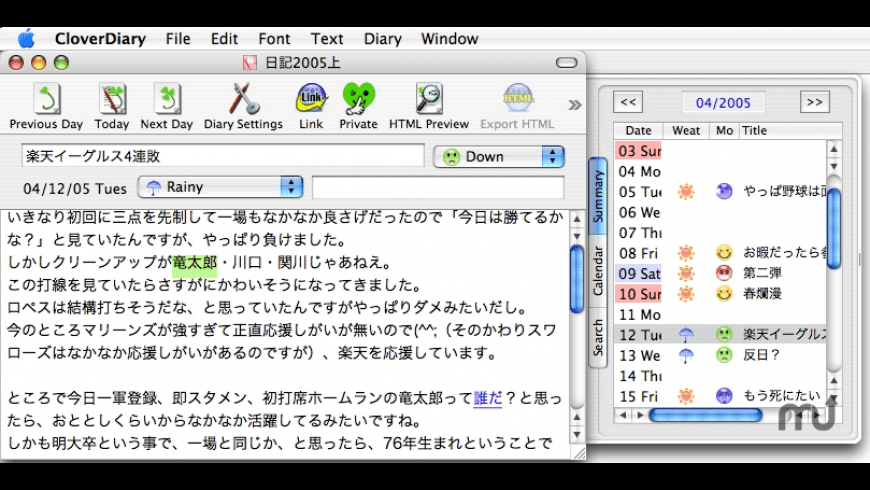The image size is (870, 490).
Task: Toggle the toolbar with the pill button
Action: 566,63
